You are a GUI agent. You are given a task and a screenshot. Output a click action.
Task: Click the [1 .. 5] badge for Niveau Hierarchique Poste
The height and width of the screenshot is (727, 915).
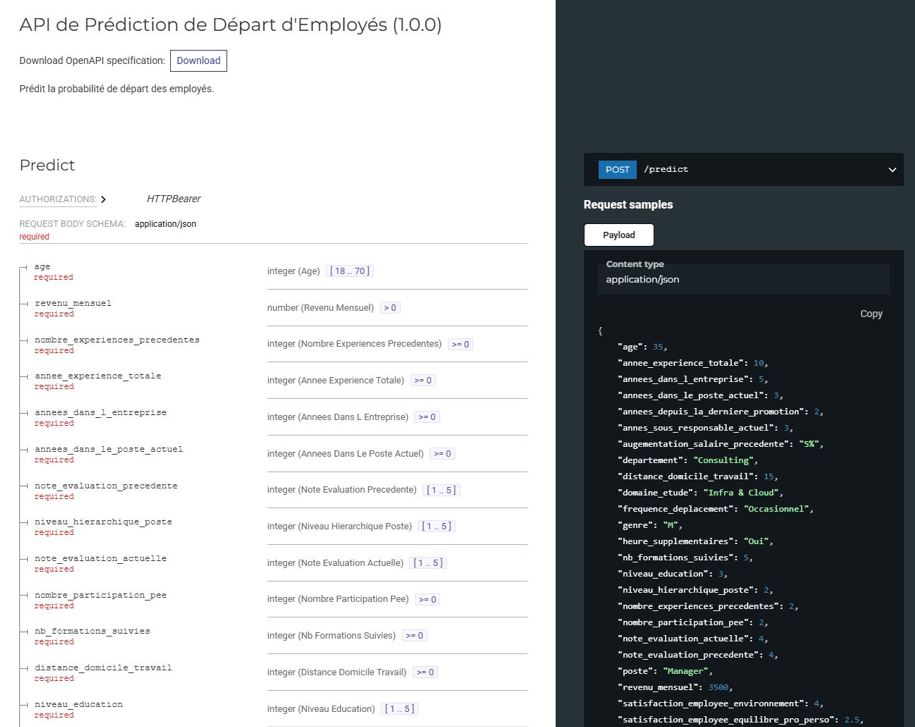436,526
